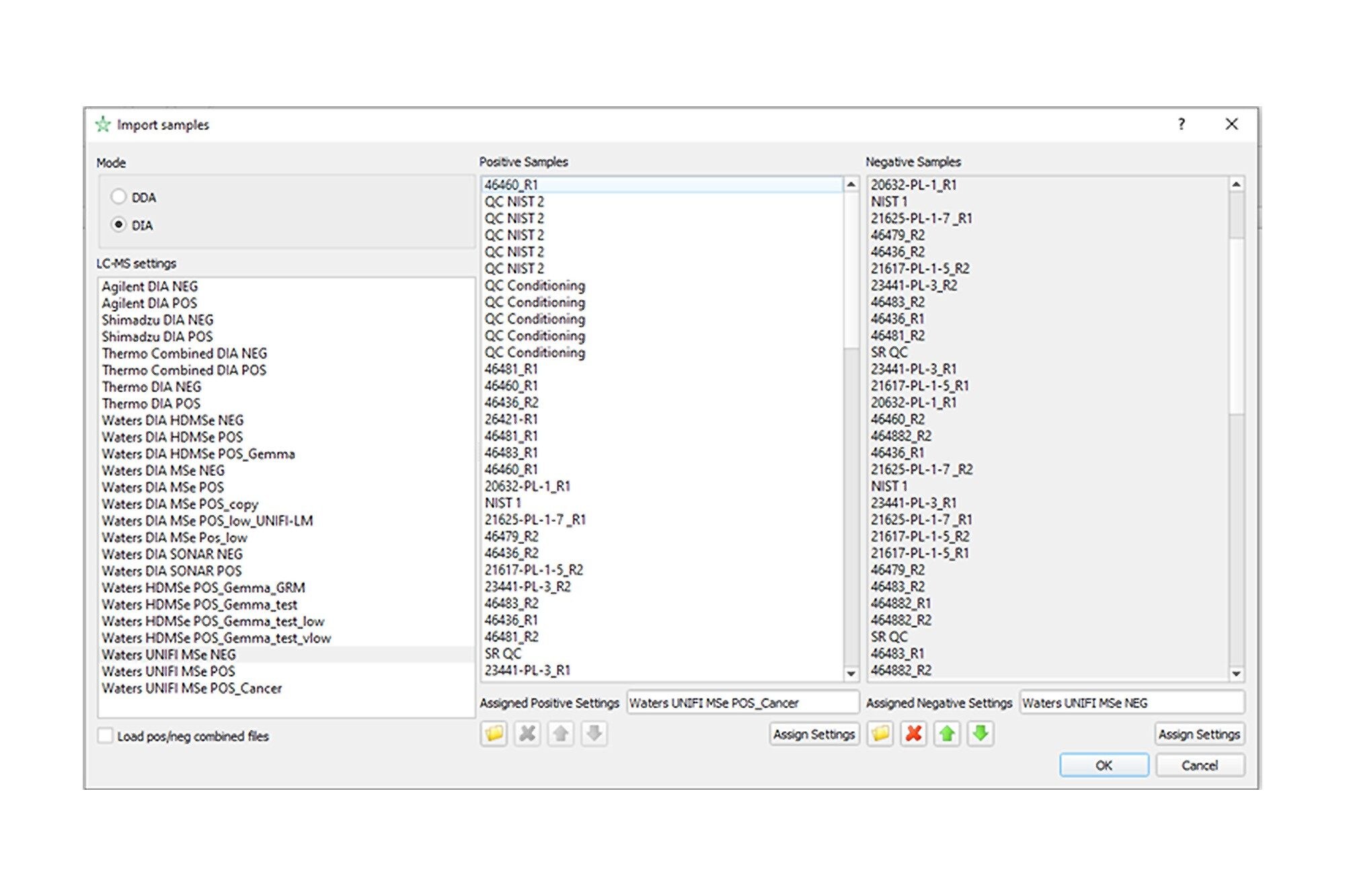1345x896 pixels.
Task: Click the gray up arrow under Positive Samples
Action: tap(560, 733)
